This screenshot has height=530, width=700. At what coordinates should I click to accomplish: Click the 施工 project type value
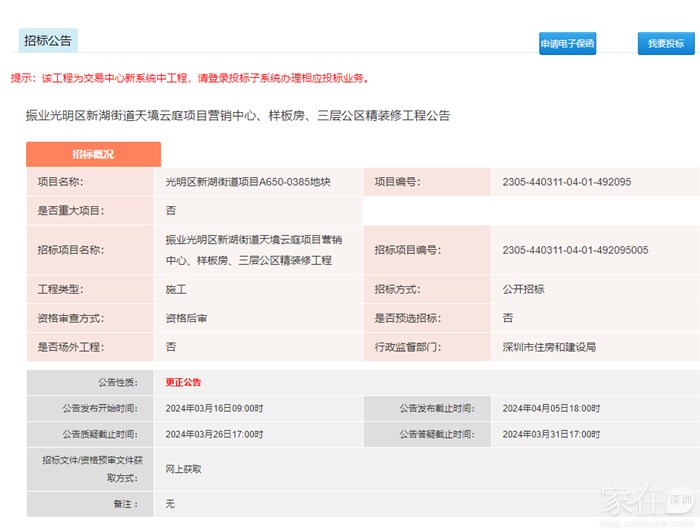(x=176, y=289)
